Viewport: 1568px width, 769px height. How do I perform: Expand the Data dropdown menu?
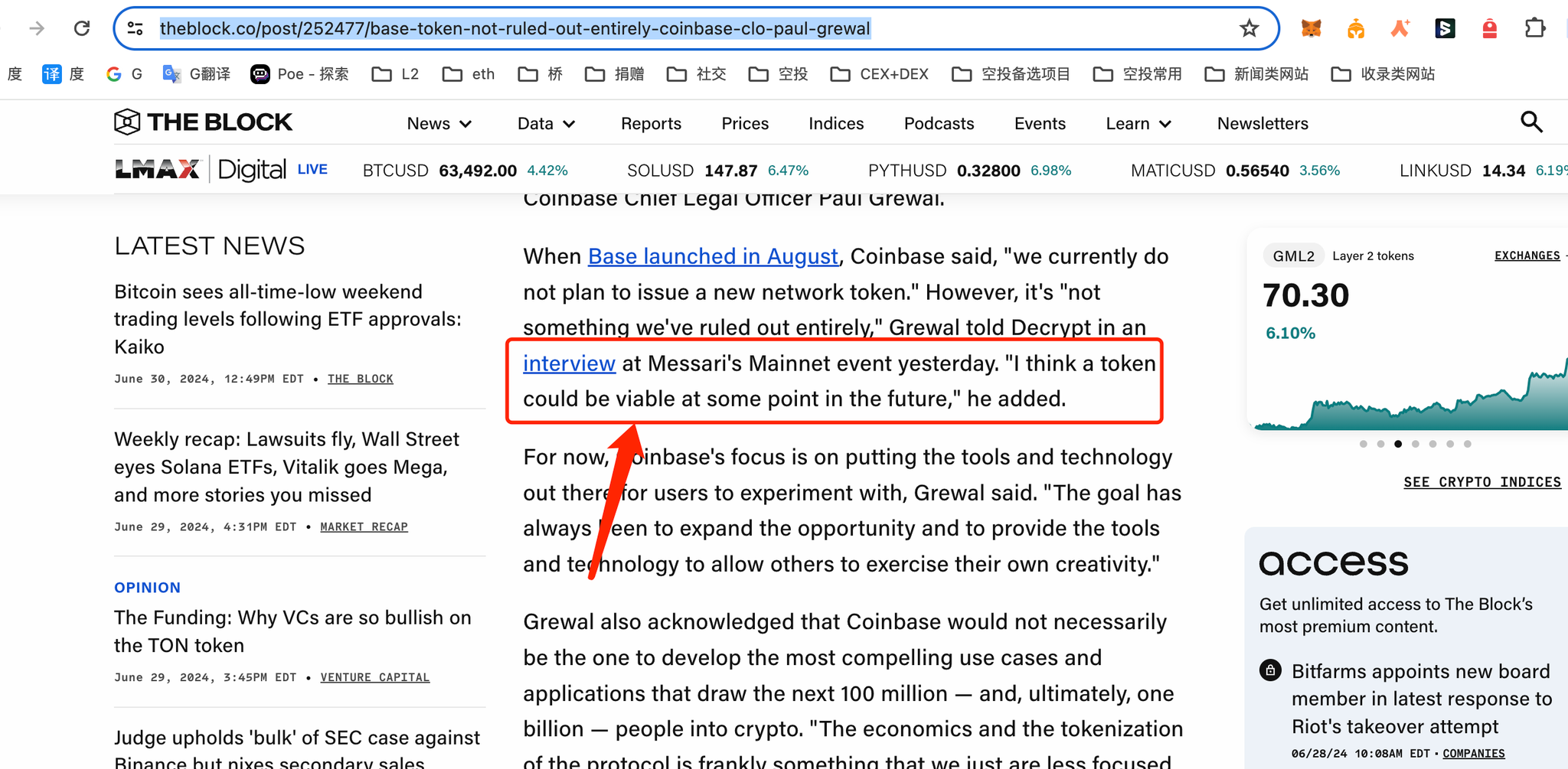[x=546, y=124]
